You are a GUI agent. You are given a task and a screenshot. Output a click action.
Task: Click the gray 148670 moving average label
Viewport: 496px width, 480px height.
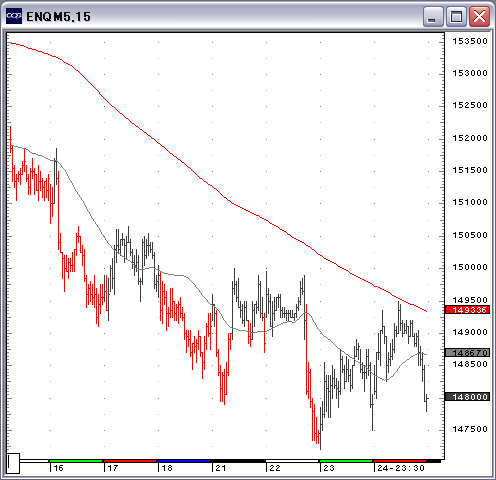468,353
